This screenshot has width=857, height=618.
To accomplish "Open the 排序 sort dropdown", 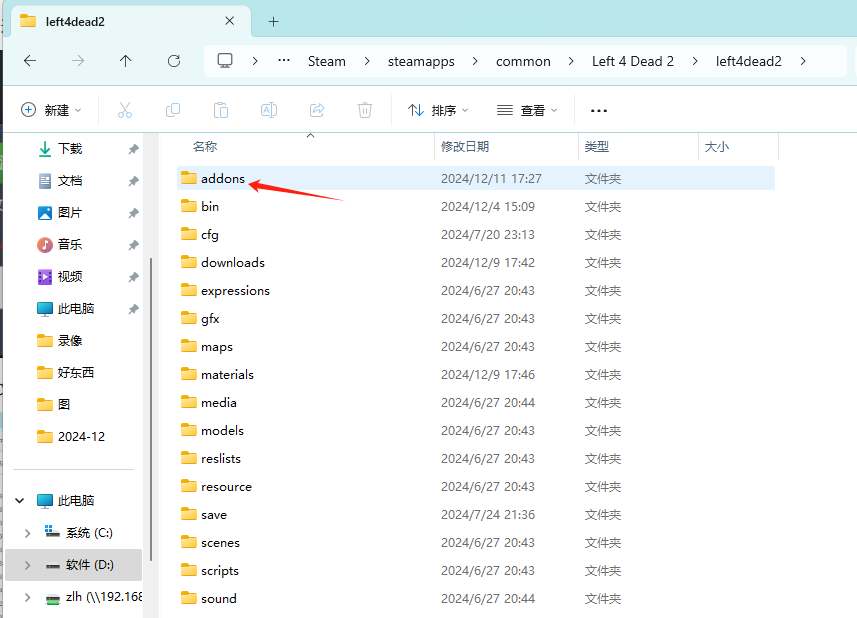I will pos(438,110).
